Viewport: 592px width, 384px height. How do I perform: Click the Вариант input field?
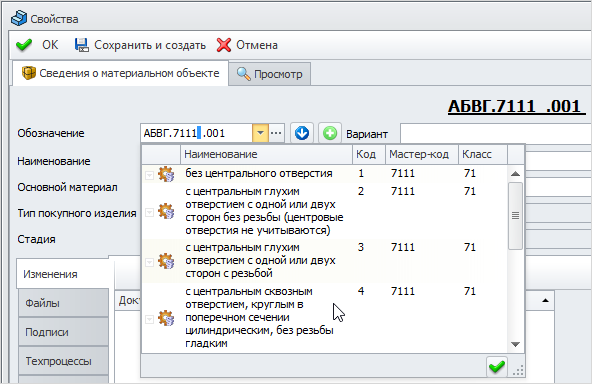495,133
